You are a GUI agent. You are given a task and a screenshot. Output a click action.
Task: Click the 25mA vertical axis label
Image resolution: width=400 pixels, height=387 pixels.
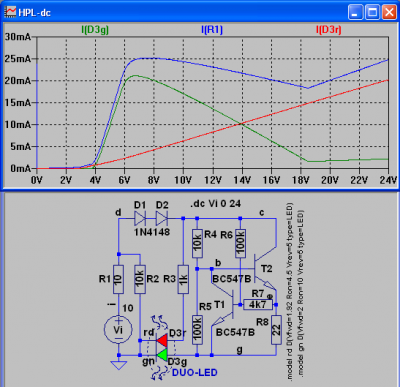[x=17, y=59]
